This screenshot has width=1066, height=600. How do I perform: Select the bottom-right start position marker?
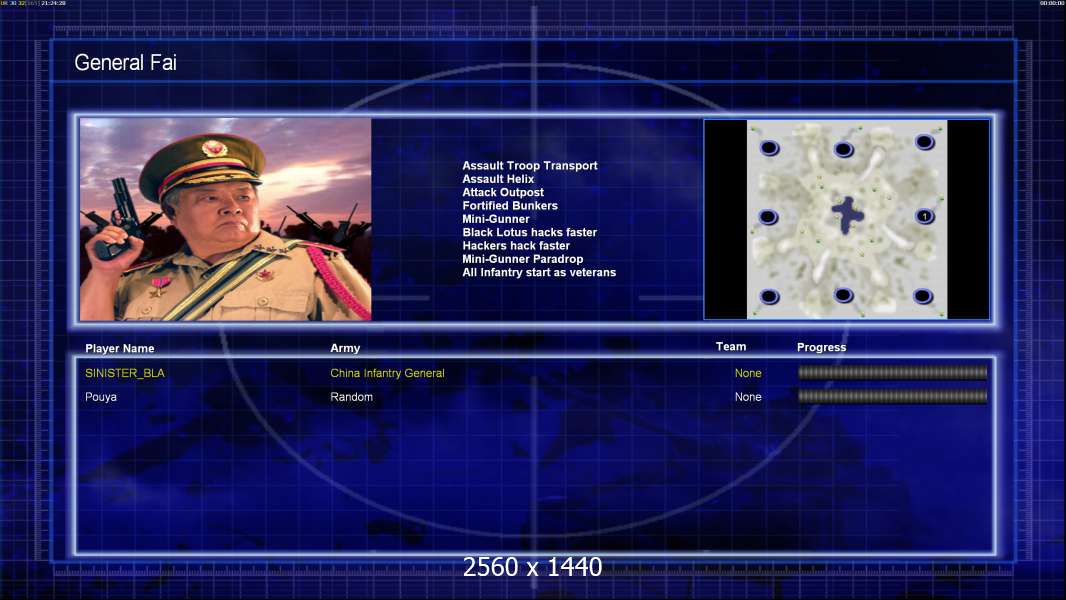(x=923, y=296)
